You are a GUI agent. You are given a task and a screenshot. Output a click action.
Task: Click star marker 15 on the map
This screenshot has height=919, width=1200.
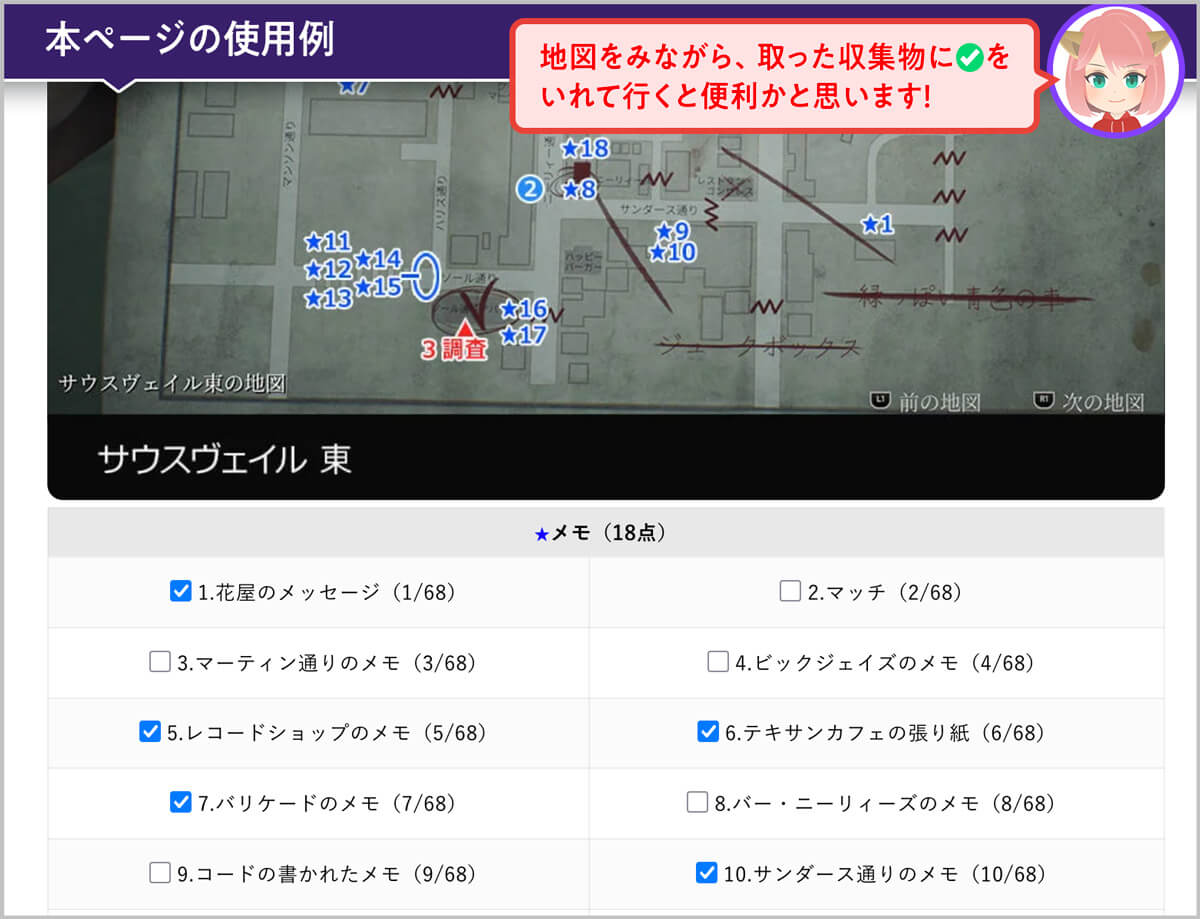point(378,286)
